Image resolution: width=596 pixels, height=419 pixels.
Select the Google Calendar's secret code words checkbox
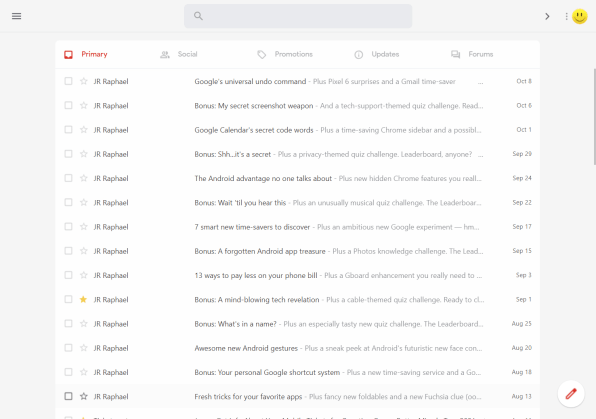coord(68,130)
